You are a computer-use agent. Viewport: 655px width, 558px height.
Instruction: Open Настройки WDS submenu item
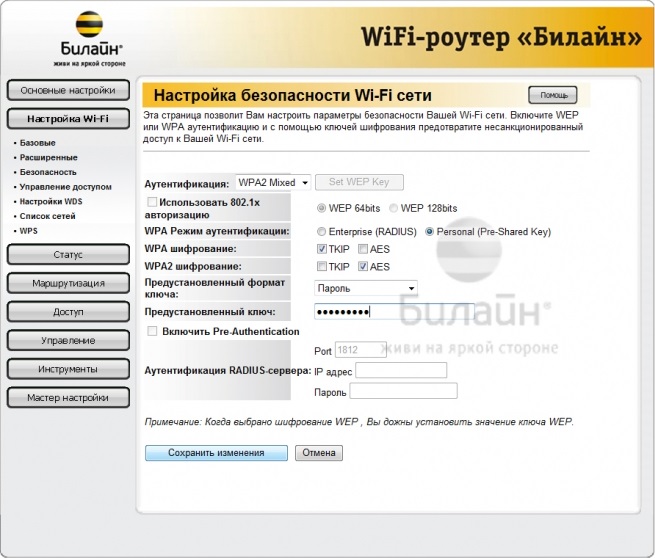[x=51, y=201]
